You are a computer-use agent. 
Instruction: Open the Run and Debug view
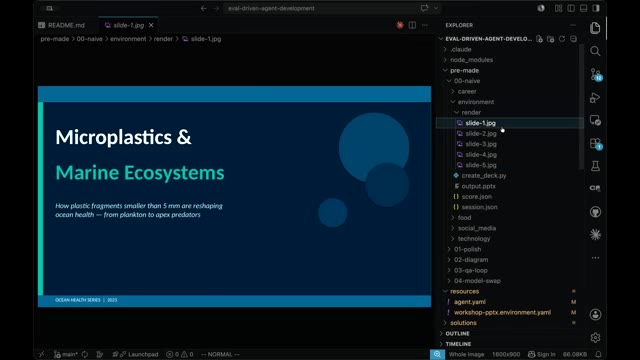pyautogui.click(x=595, y=98)
